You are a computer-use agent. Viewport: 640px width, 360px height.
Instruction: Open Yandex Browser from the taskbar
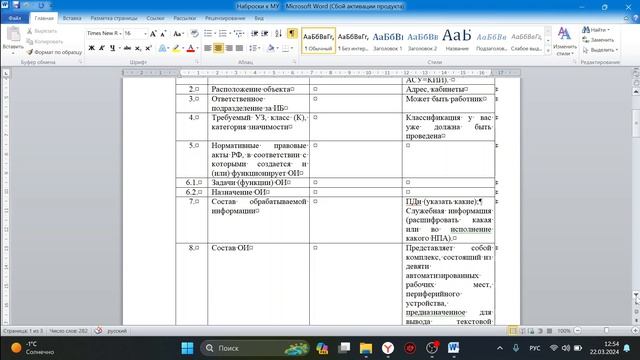tap(388, 348)
